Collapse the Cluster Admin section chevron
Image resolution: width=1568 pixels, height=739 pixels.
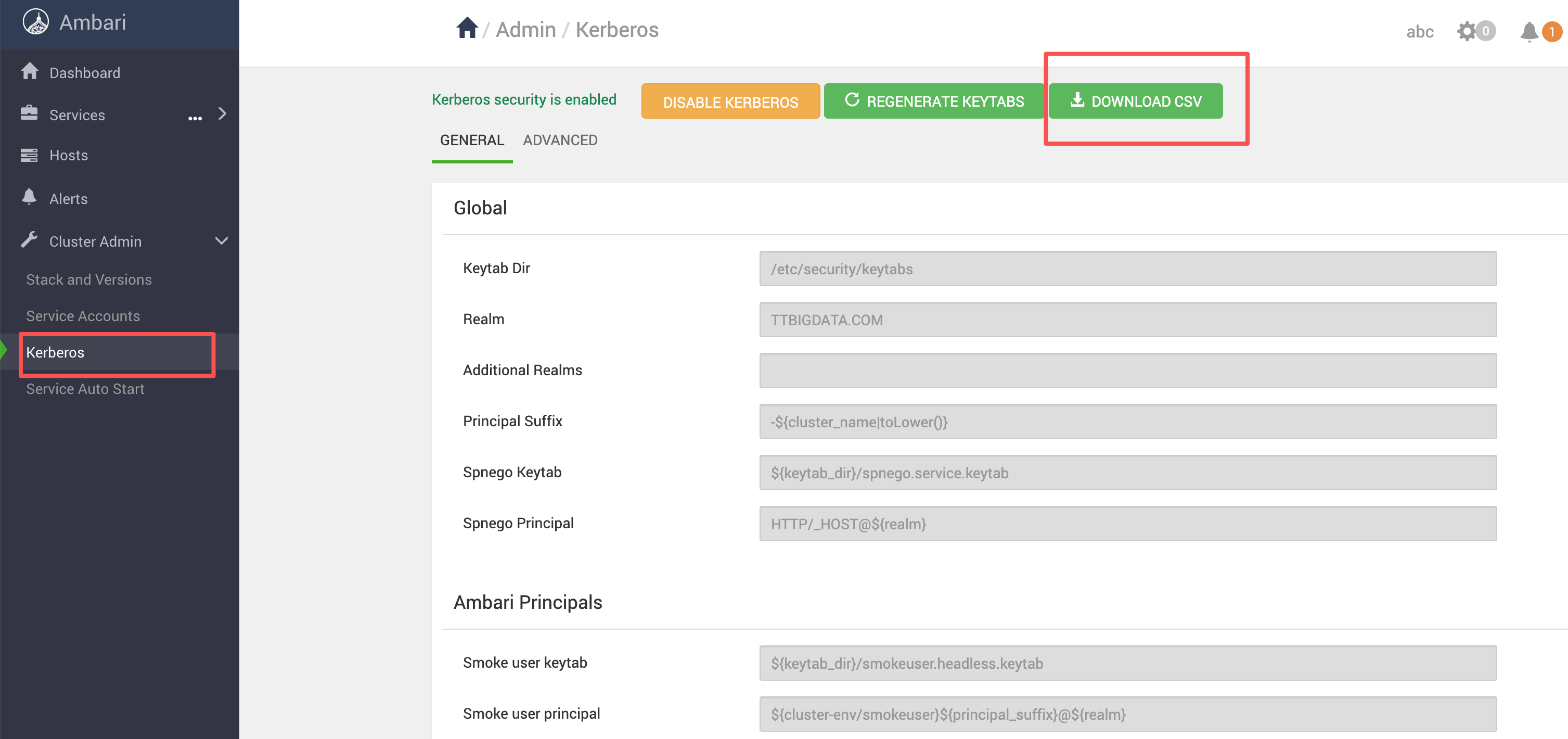[222, 241]
